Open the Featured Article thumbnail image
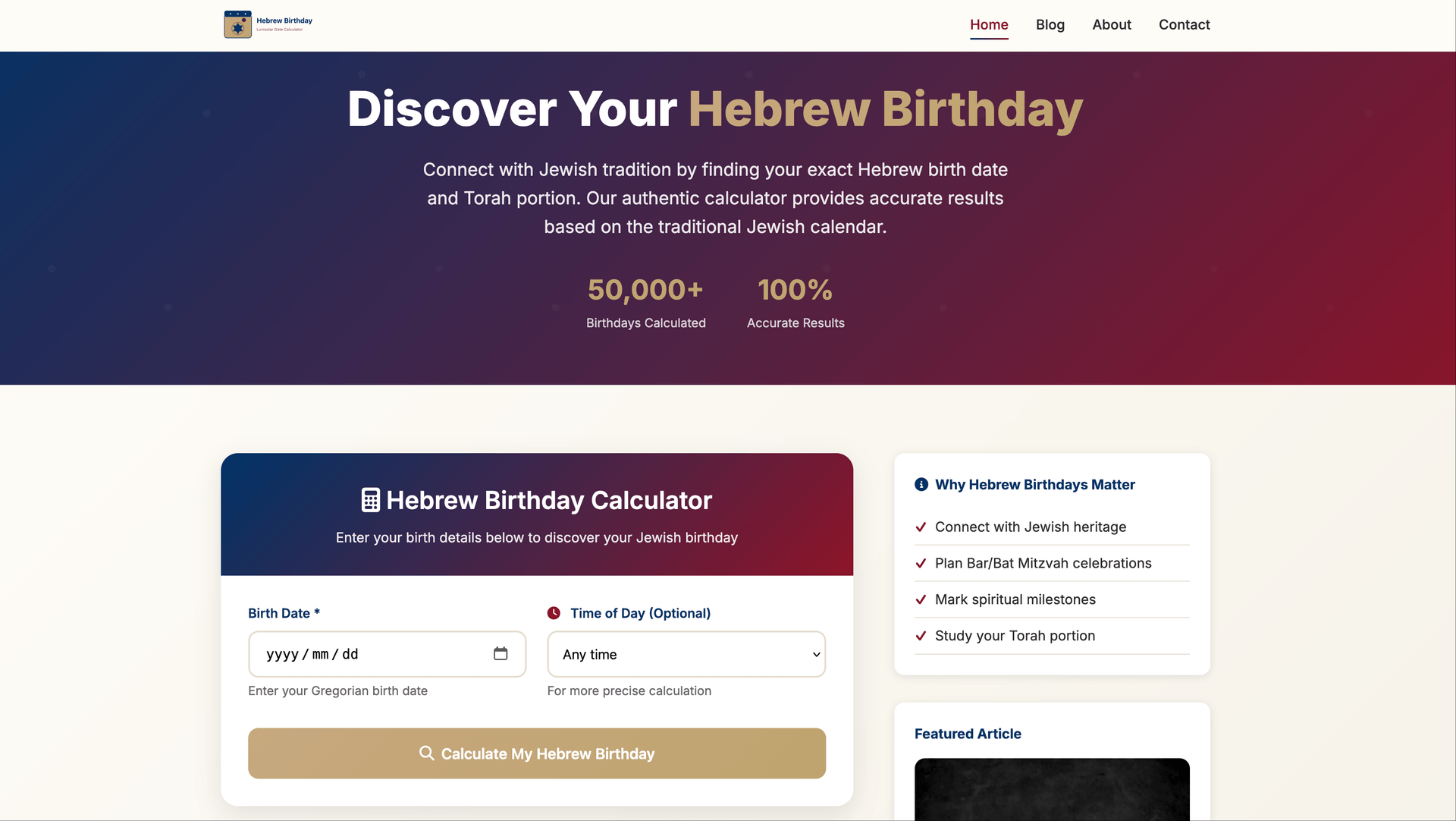This screenshot has height=821, width=1456. (x=1052, y=789)
